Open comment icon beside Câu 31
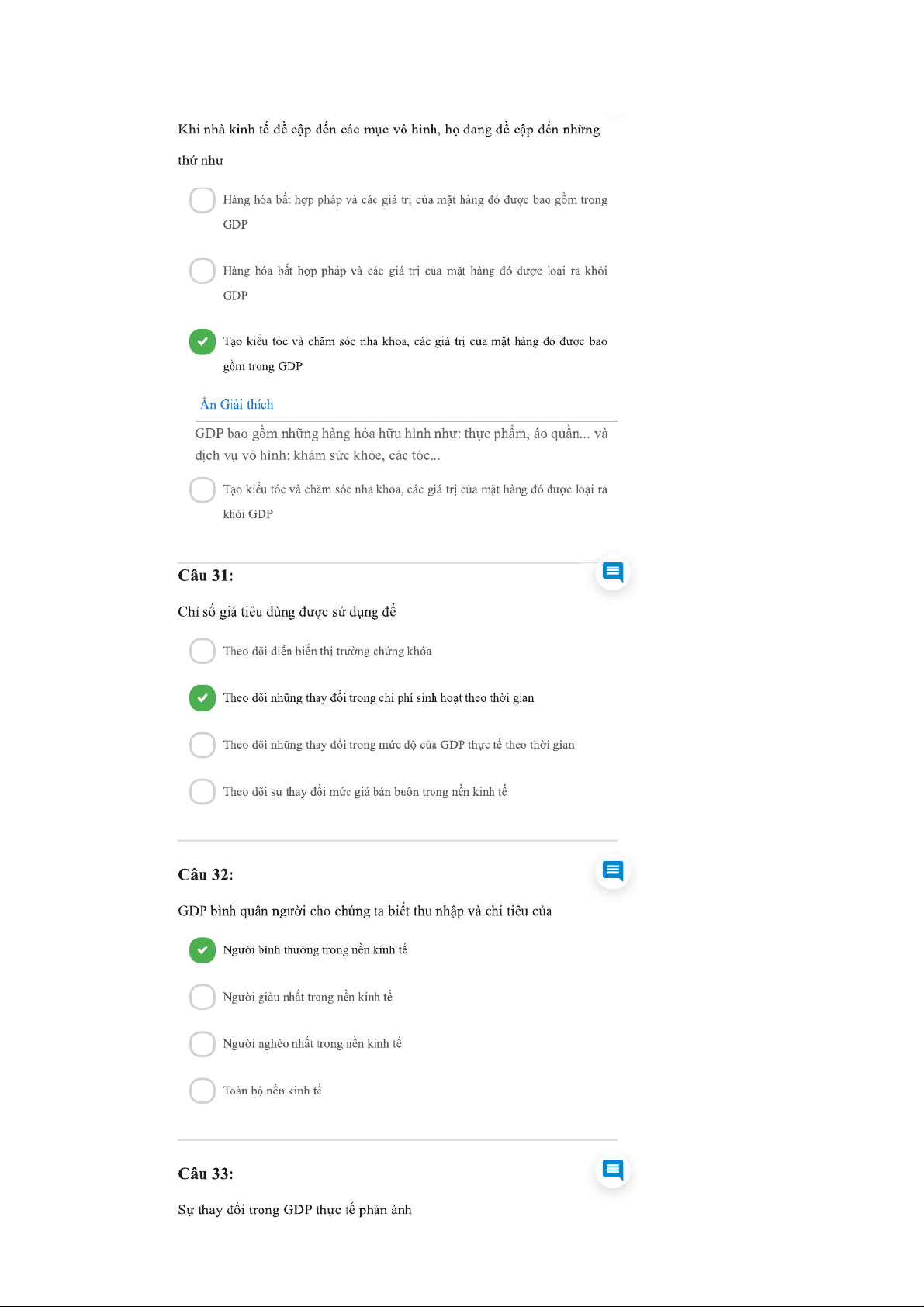Viewport: 924px width, 1307px height. click(x=613, y=572)
